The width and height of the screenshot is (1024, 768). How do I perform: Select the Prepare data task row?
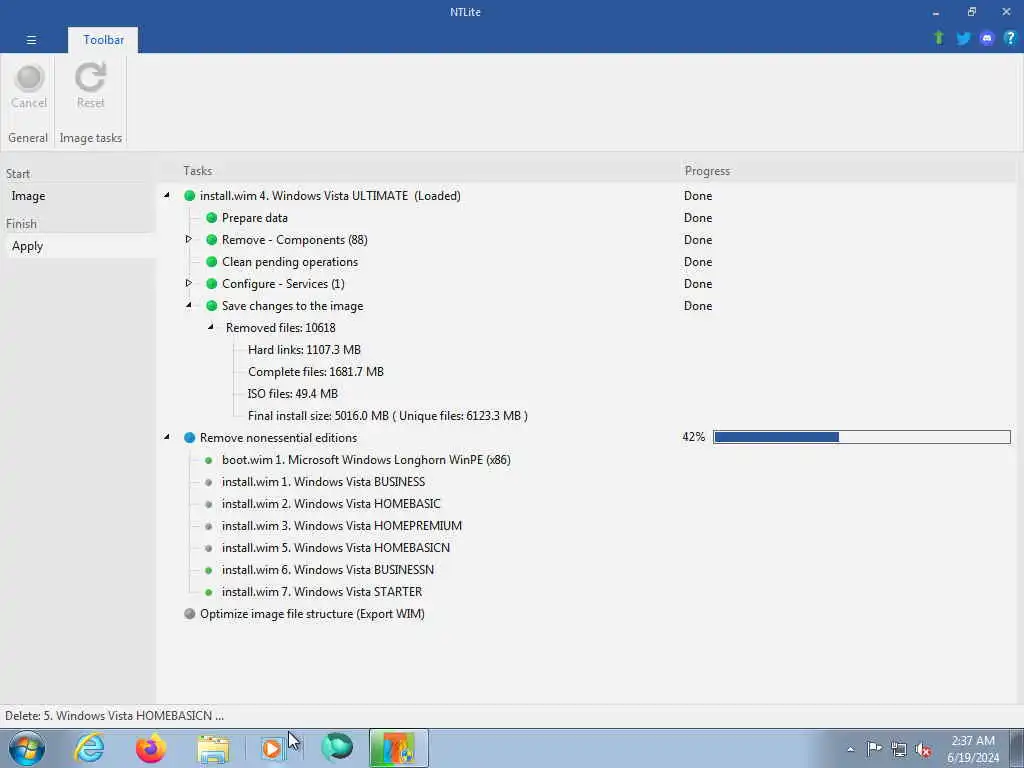[x=255, y=217]
